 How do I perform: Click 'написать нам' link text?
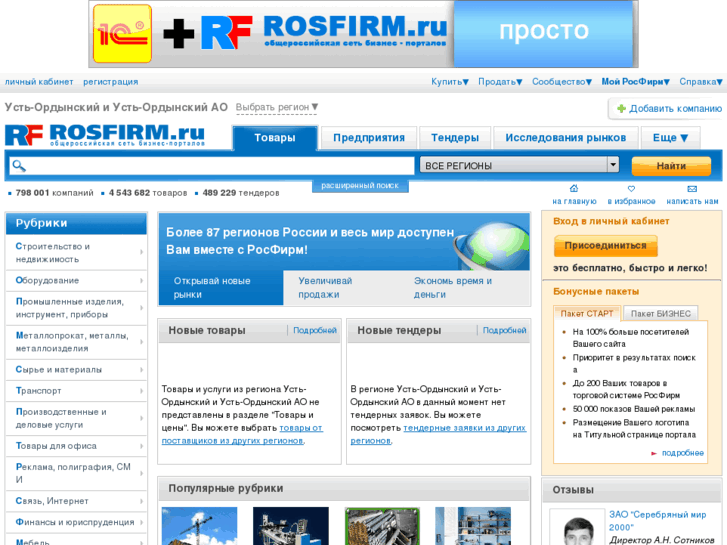(692, 201)
